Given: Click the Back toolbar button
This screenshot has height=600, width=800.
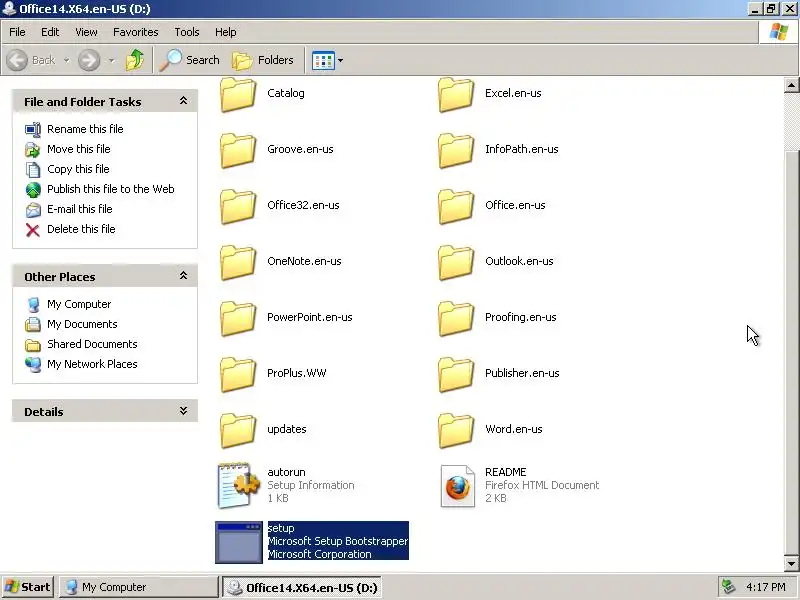Looking at the screenshot, I should pyautogui.click(x=32, y=60).
